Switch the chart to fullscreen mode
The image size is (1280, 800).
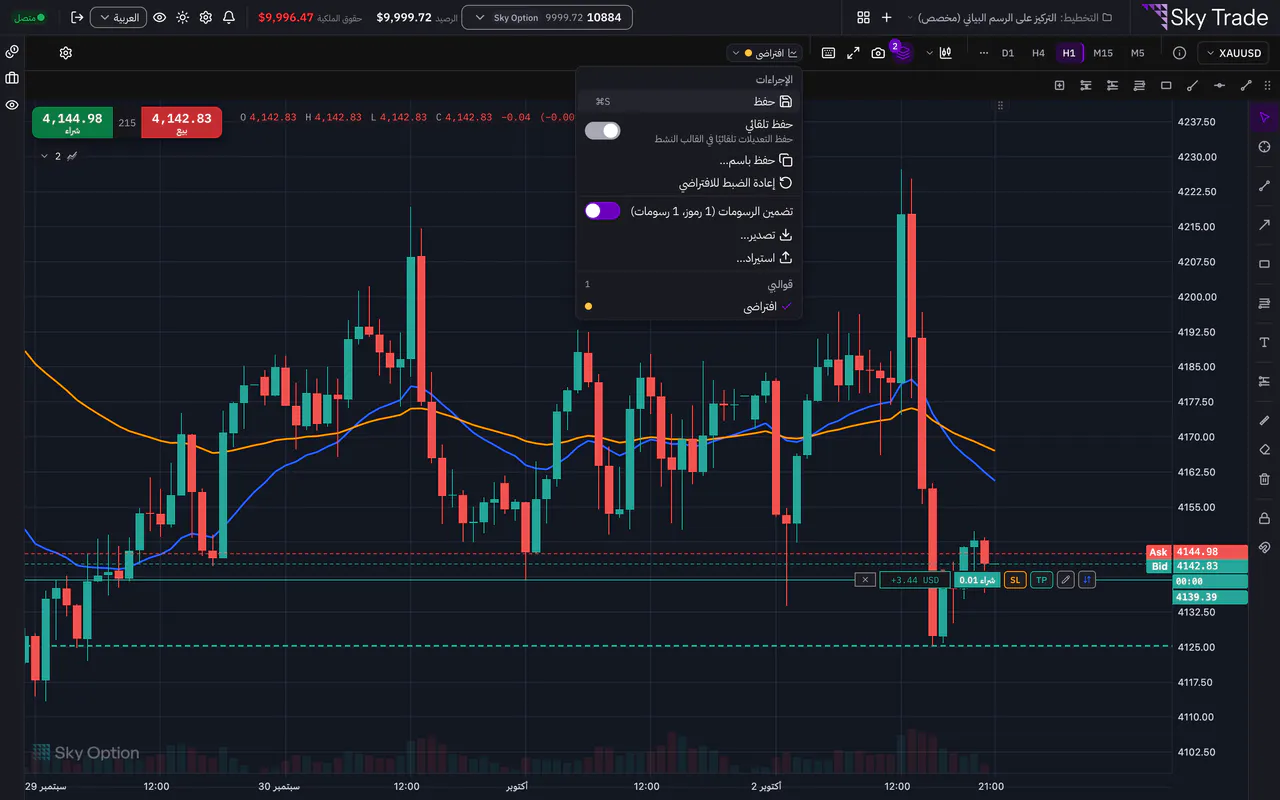pos(853,53)
